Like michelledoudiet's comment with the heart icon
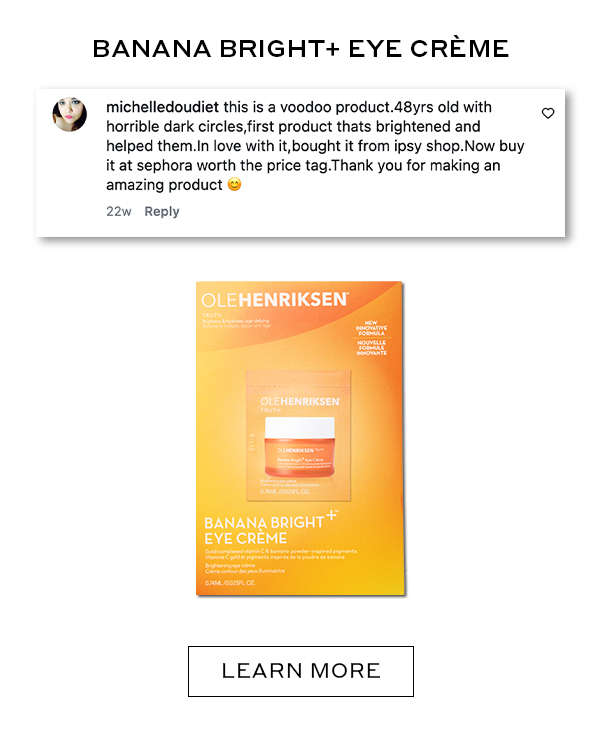 click(x=548, y=113)
